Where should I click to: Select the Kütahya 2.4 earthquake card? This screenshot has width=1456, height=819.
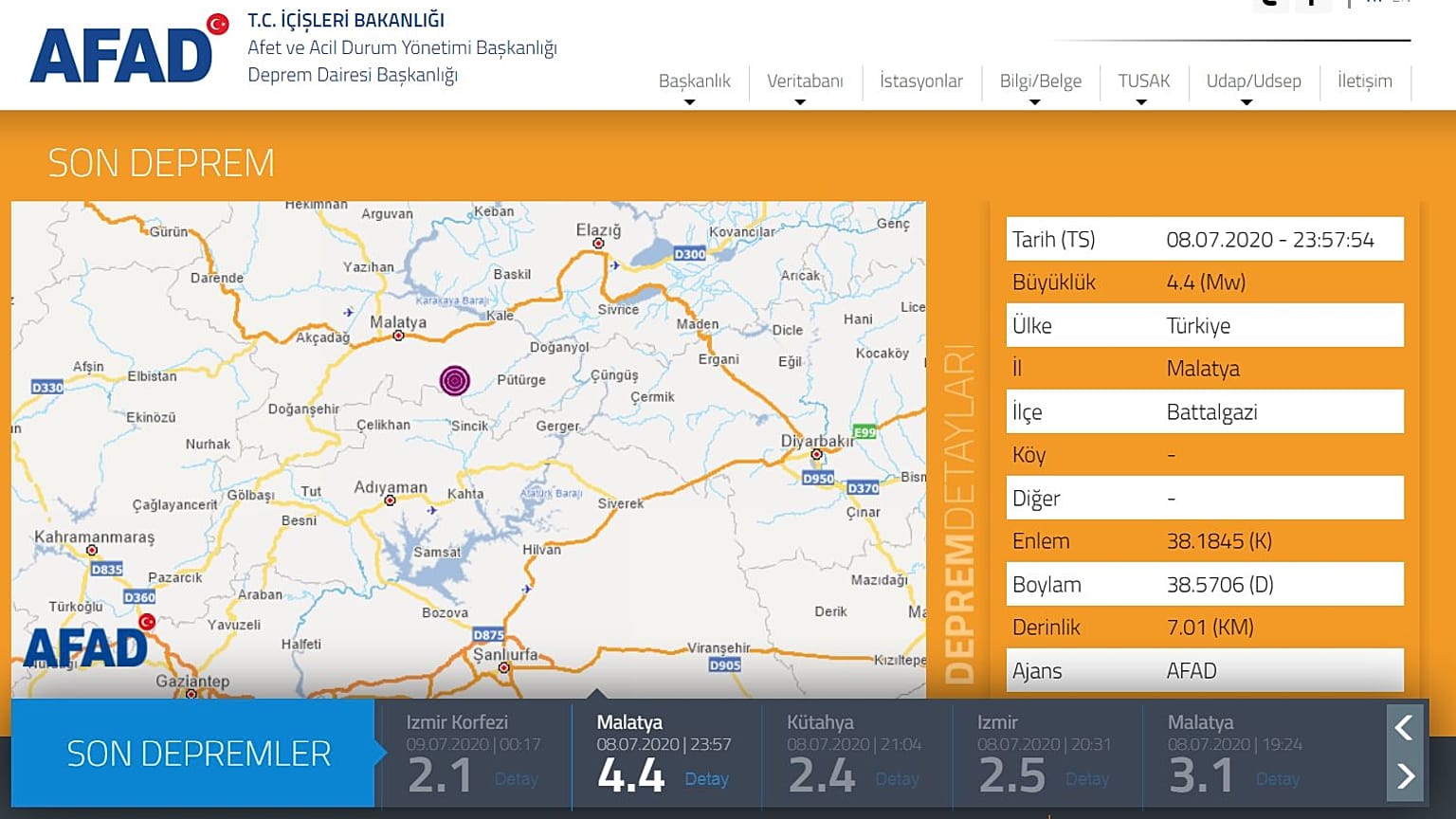point(857,755)
